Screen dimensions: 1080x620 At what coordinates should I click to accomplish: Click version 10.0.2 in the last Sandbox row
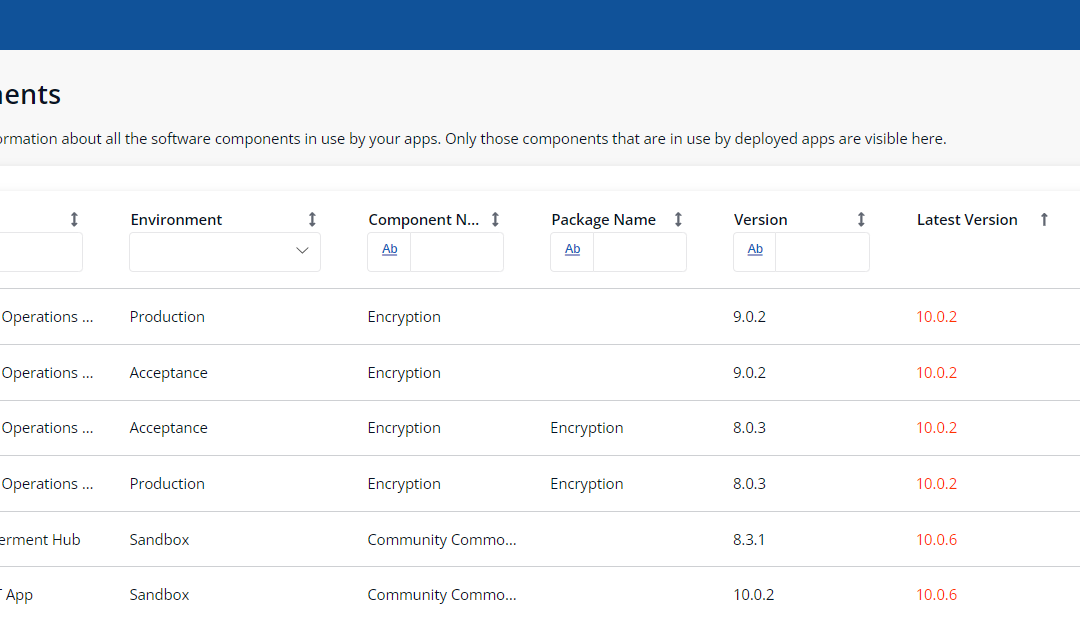point(754,595)
